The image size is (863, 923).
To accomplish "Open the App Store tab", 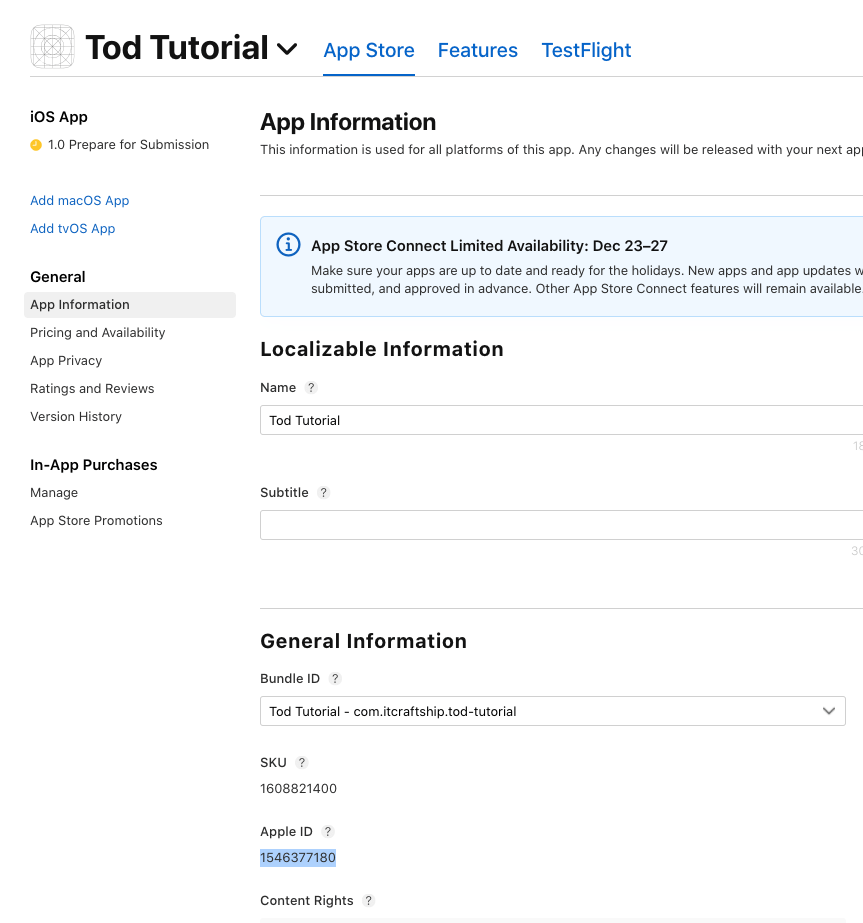I will (x=369, y=50).
